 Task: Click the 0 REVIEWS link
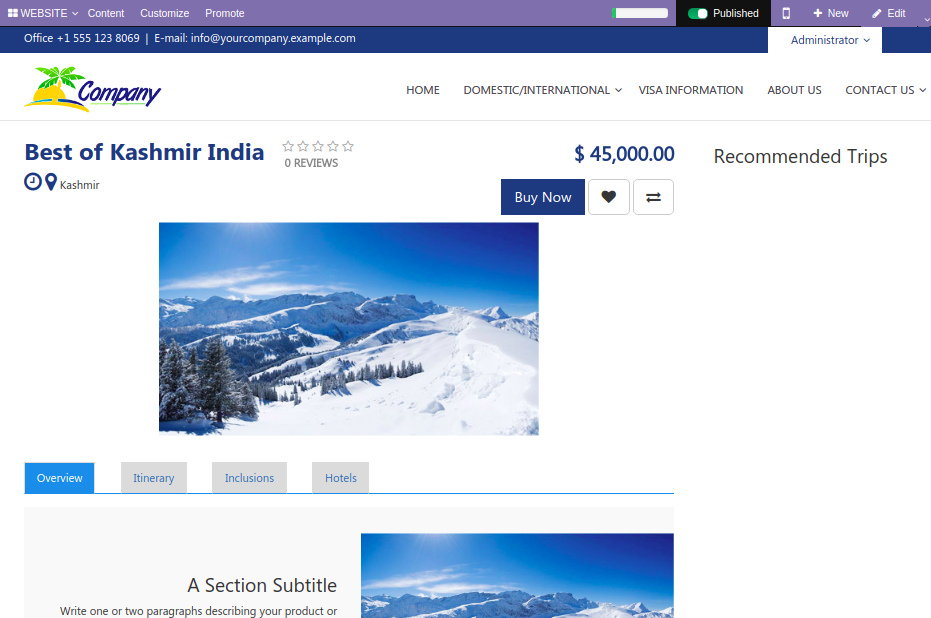tap(311, 163)
